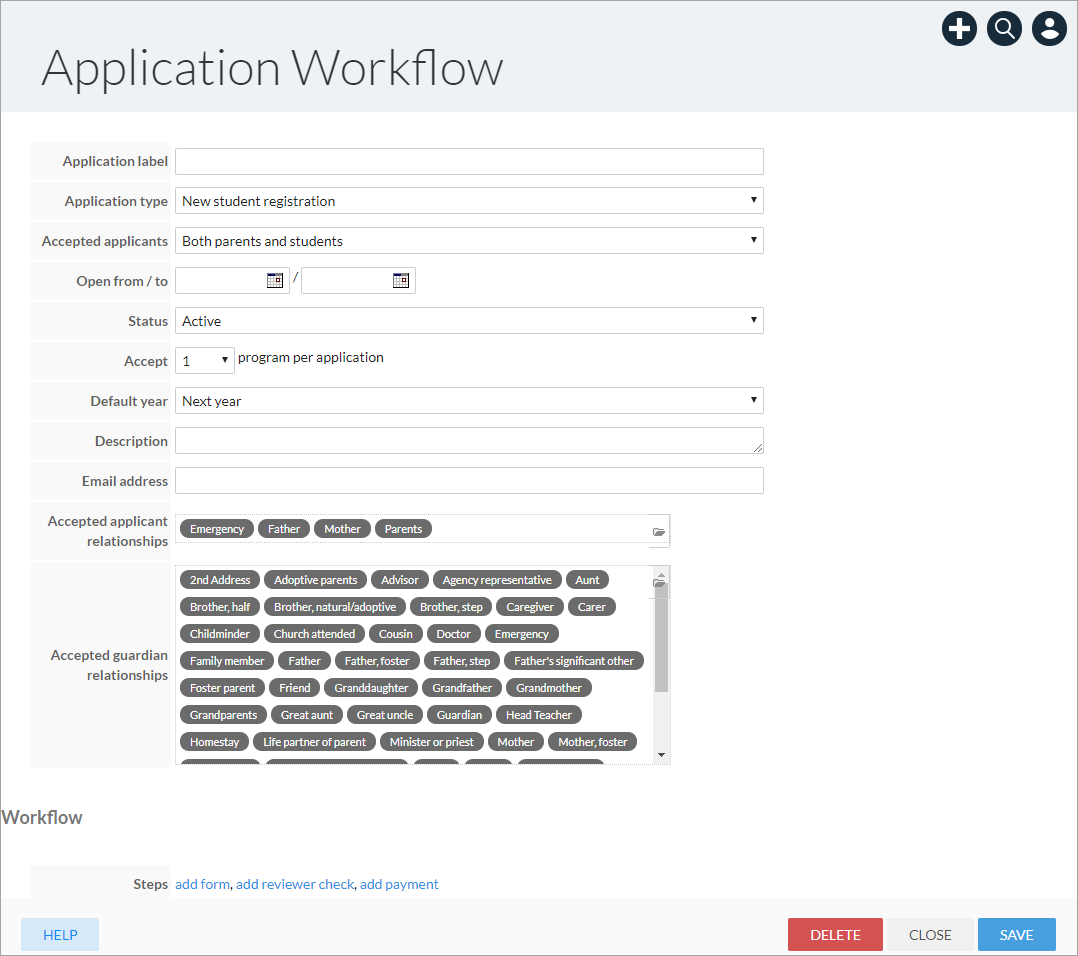This screenshot has width=1078, height=956.
Task: Click the plus add icon in header
Action: pyautogui.click(x=959, y=29)
